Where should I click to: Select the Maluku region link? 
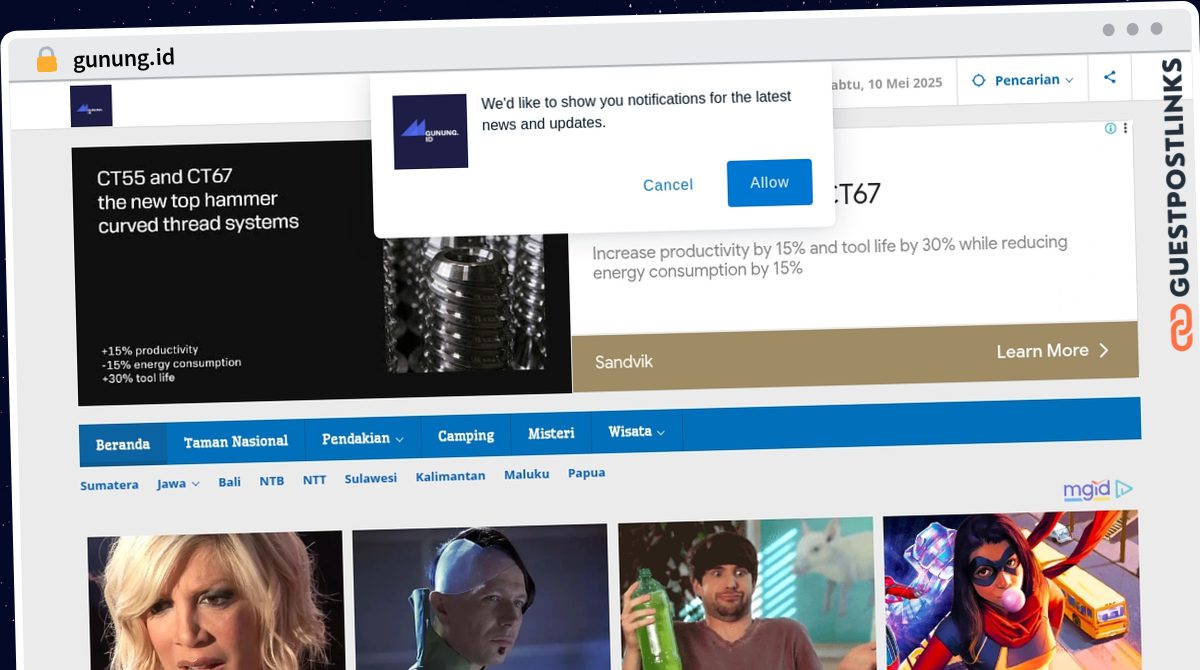point(527,474)
